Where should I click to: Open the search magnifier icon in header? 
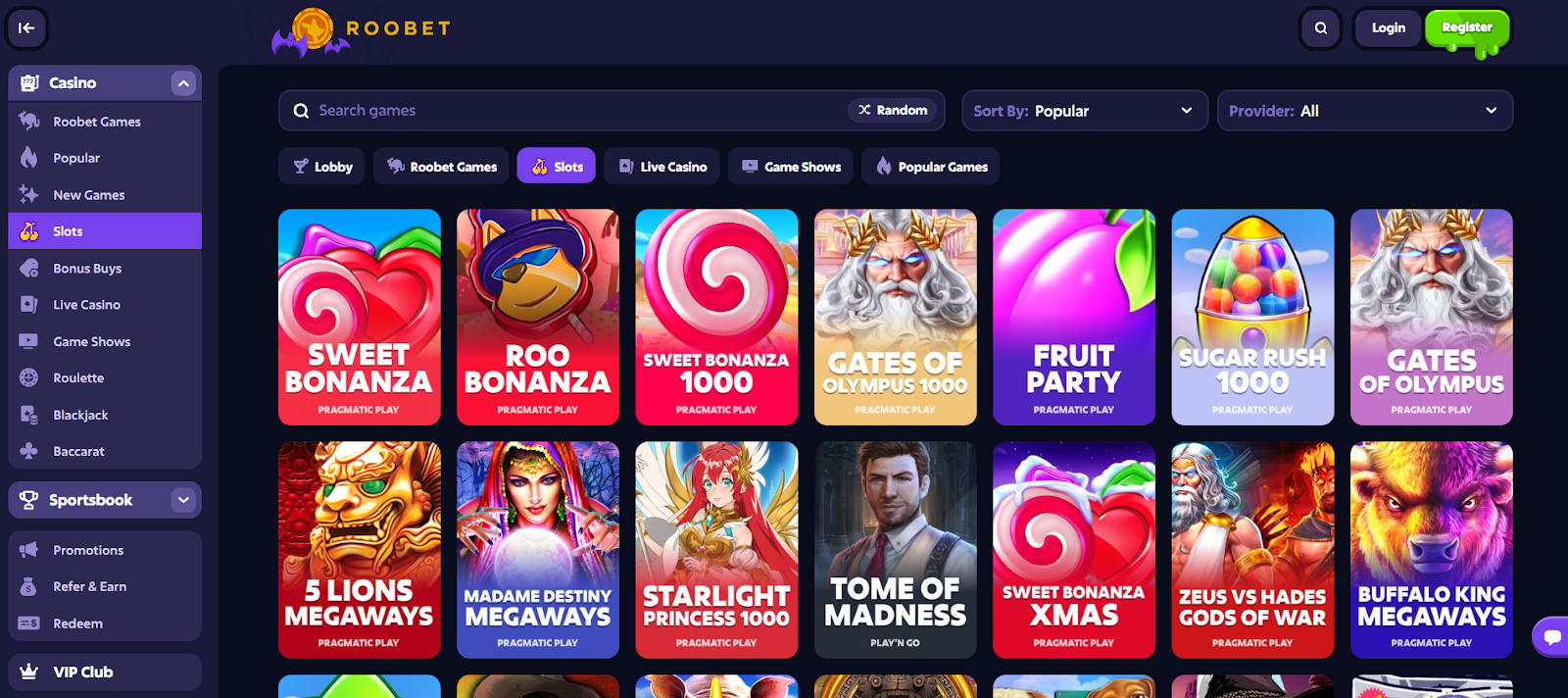coord(1320,28)
